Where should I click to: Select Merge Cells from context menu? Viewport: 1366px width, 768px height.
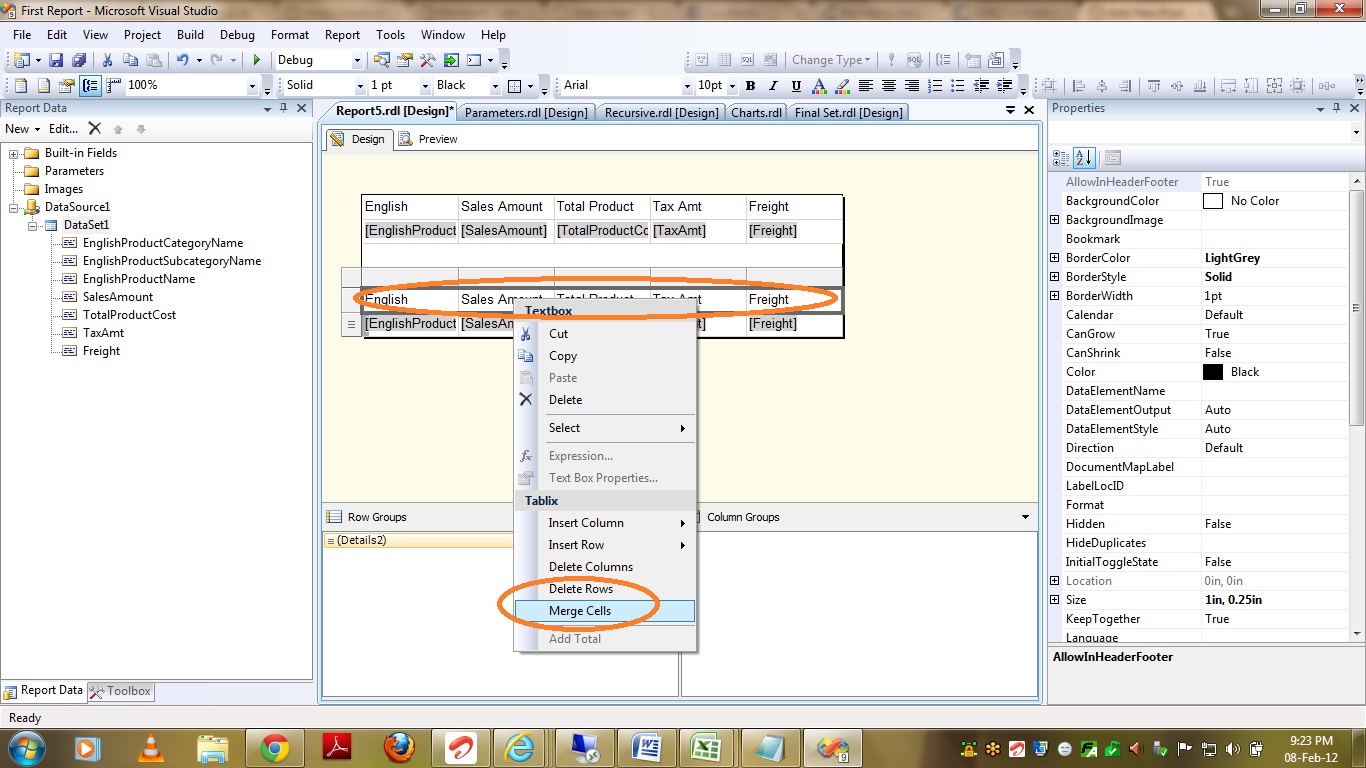point(580,611)
